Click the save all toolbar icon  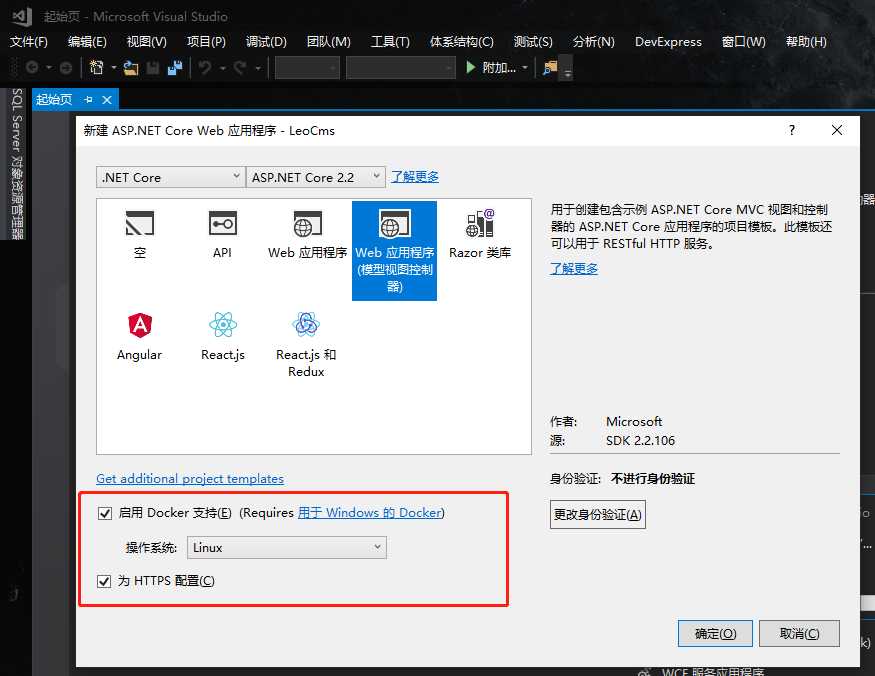(x=175, y=68)
